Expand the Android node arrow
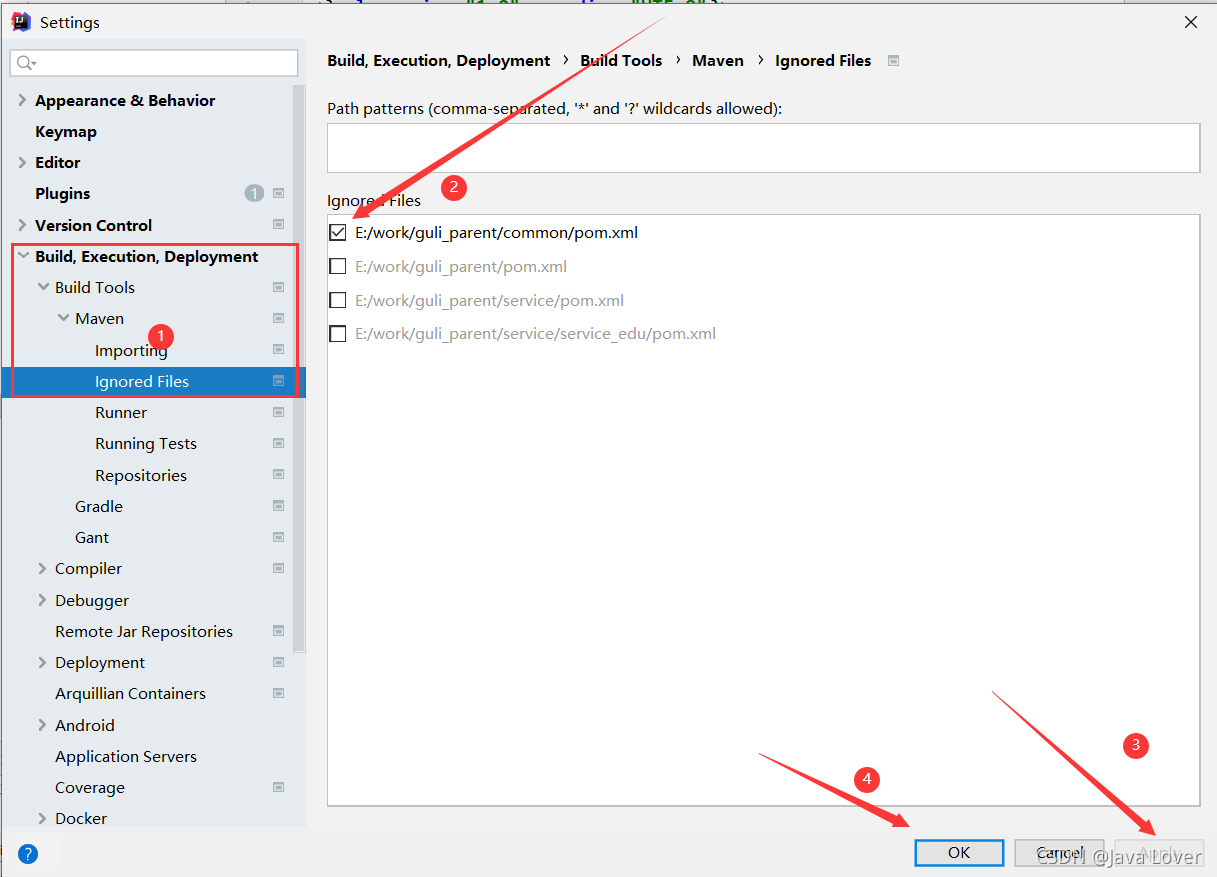 [x=42, y=725]
